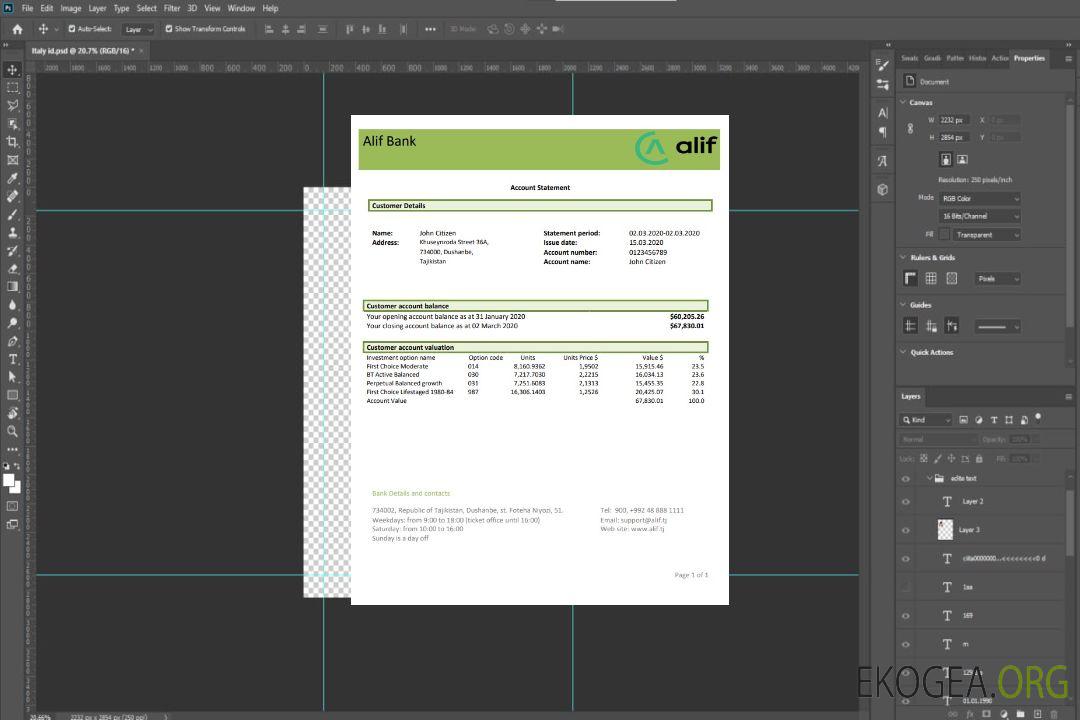
Task: Click the Quick Actions section header
Action: pos(931,352)
